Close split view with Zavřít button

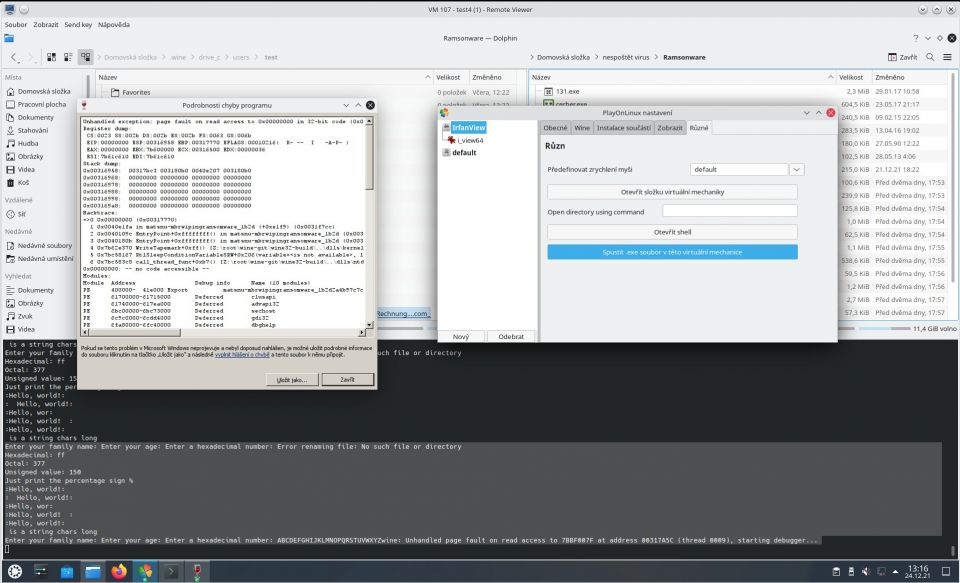pos(902,57)
